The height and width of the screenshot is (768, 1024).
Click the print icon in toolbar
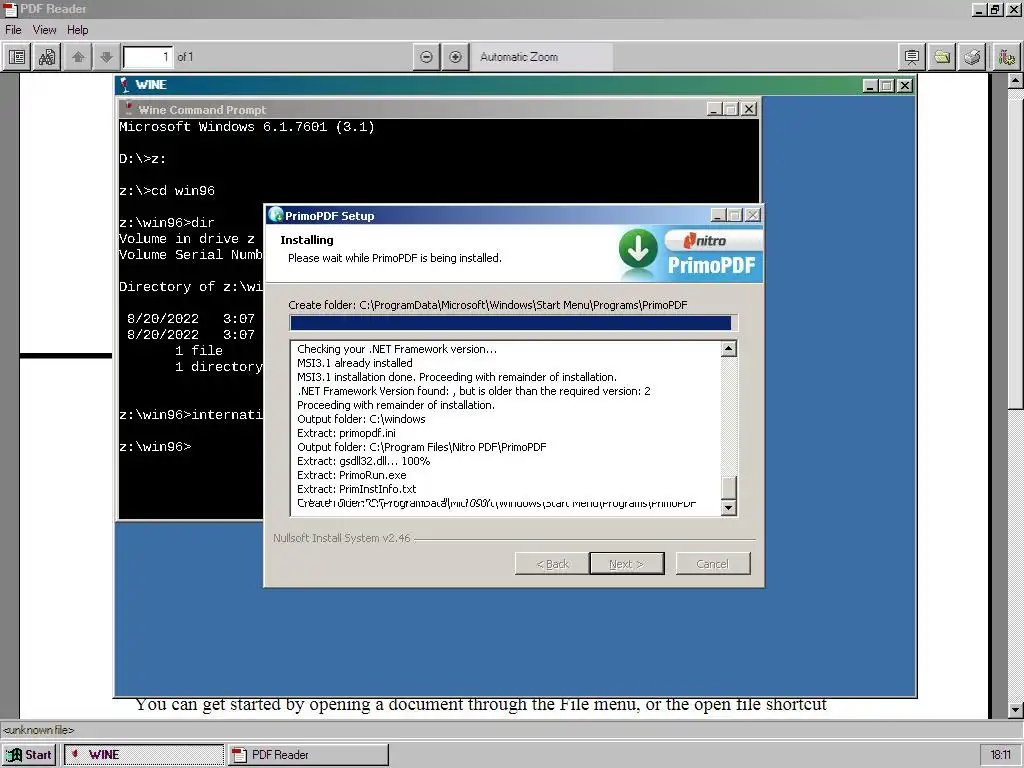(972, 57)
